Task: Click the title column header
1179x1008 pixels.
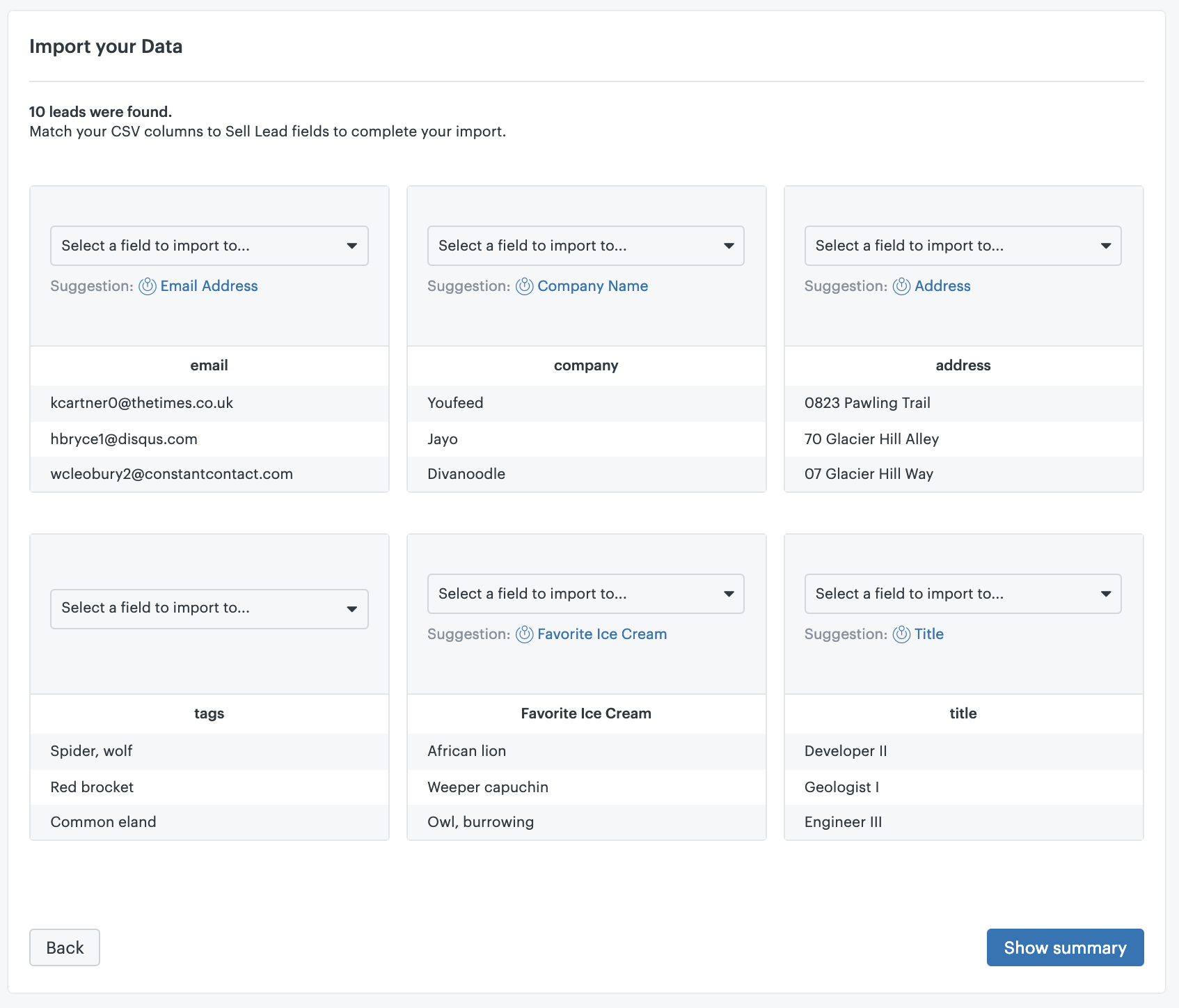Action: [x=963, y=714]
